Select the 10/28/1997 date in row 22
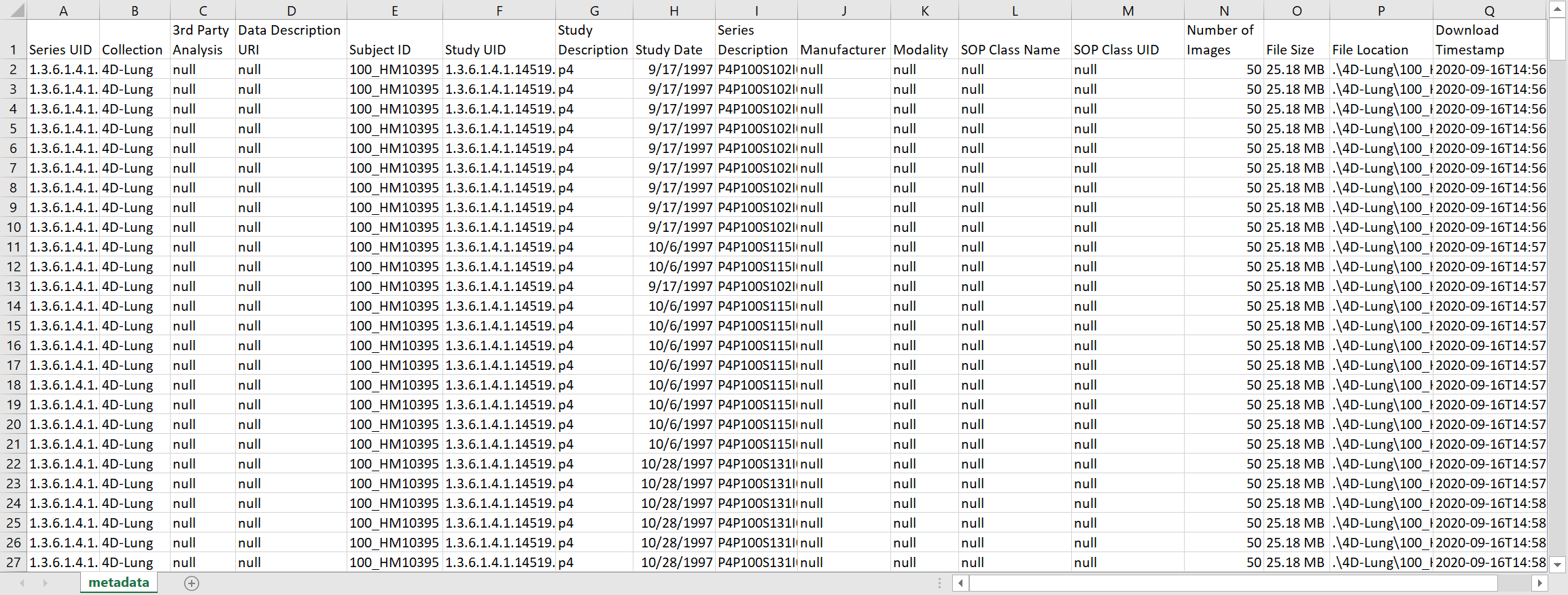The width and height of the screenshot is (1568, 595). point(674,464)
